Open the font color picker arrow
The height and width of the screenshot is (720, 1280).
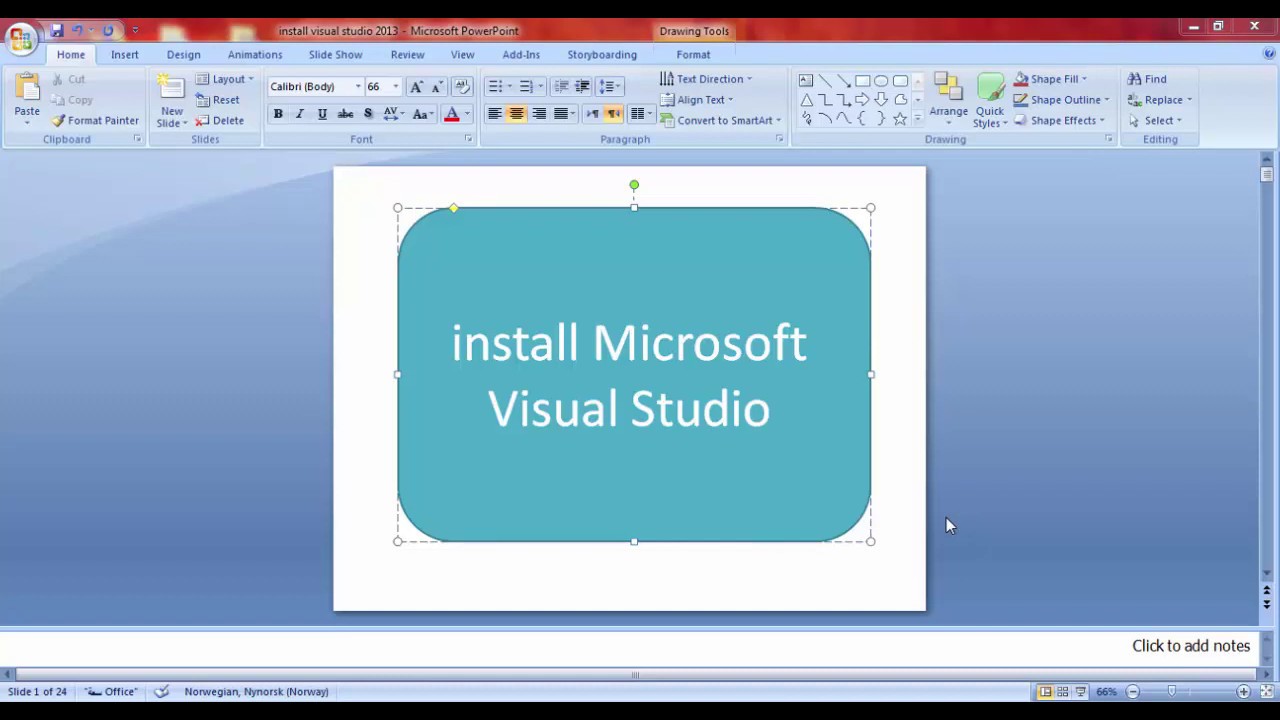pos(466,114)
